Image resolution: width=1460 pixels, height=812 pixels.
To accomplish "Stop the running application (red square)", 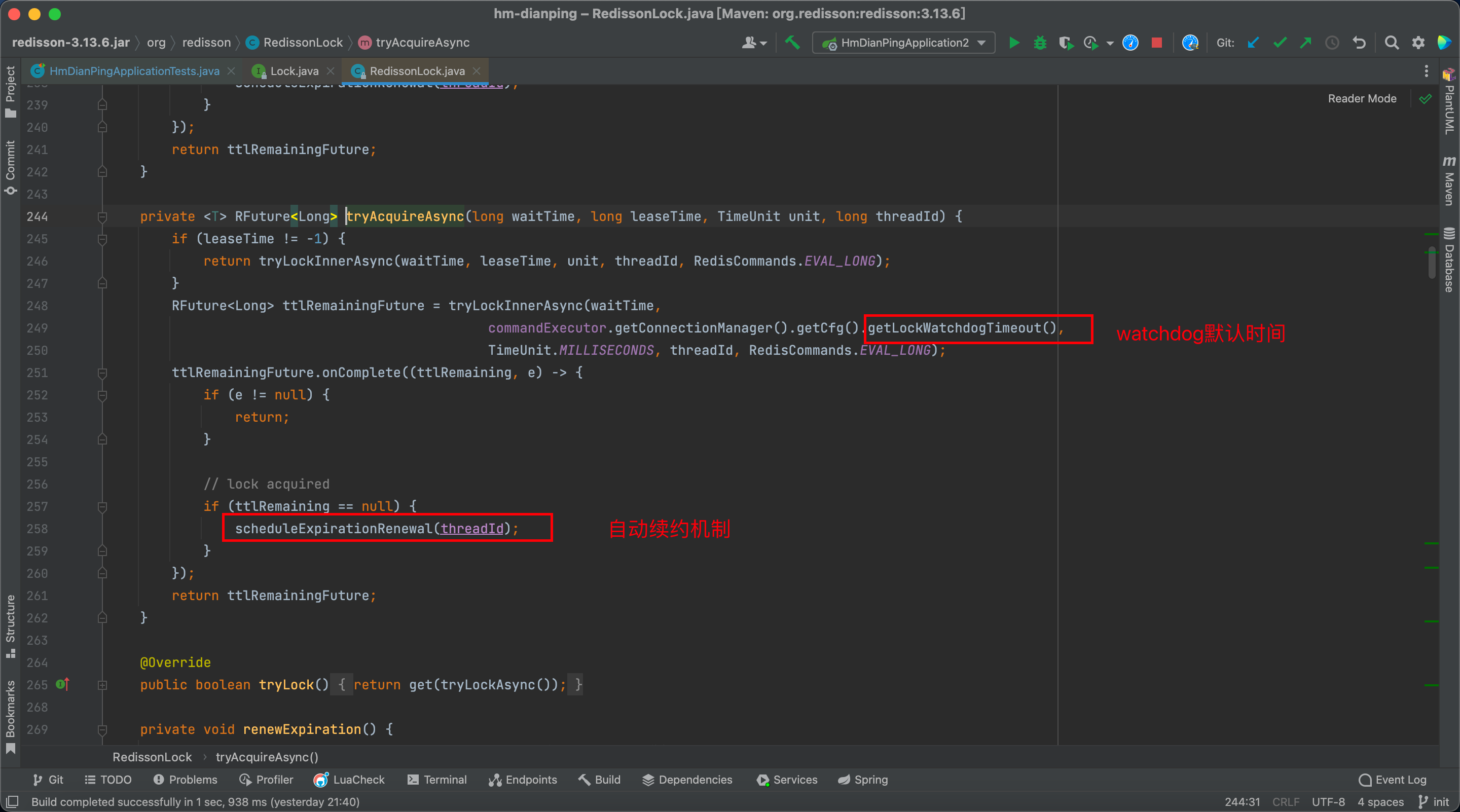I will point(1157,43).
